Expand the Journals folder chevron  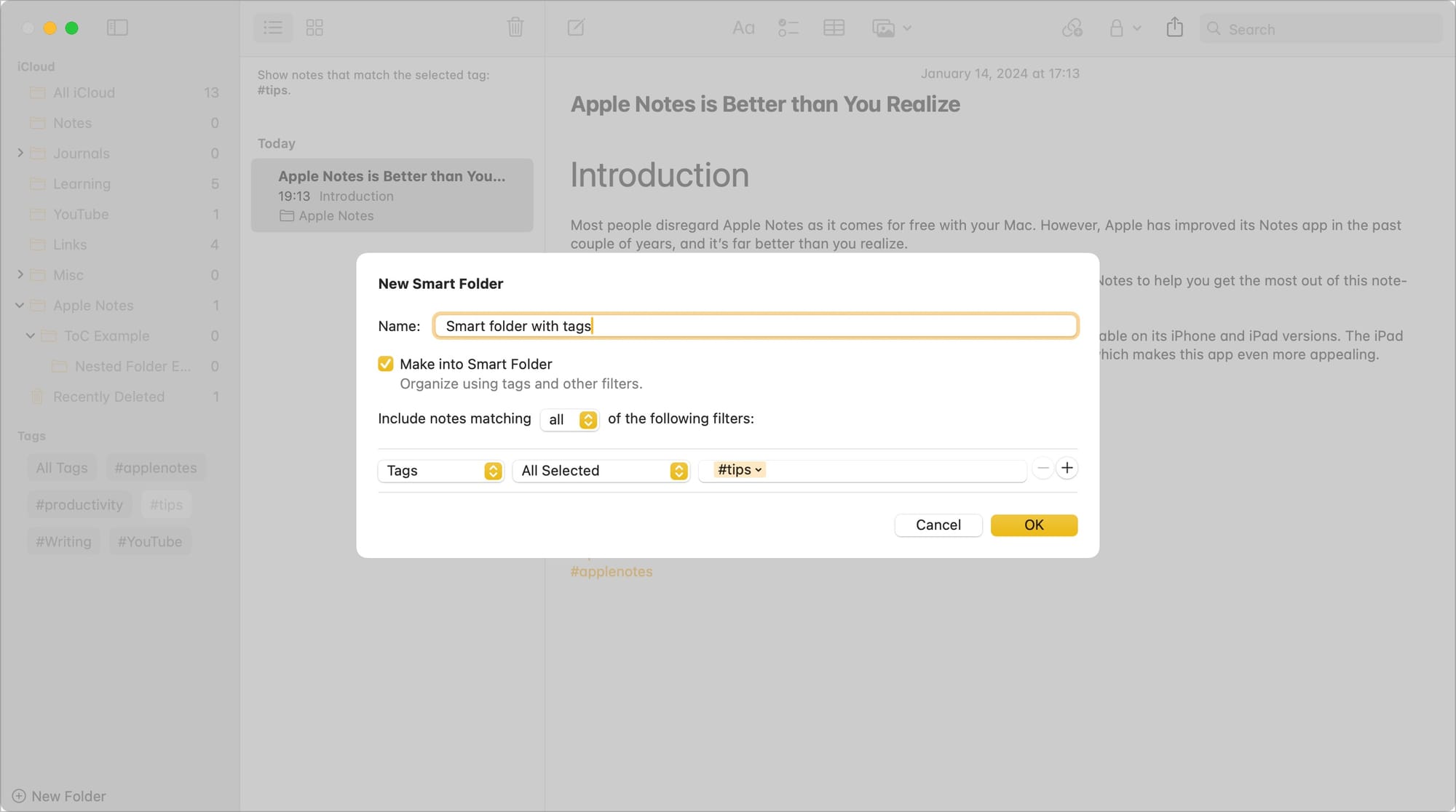coord(20,153)
